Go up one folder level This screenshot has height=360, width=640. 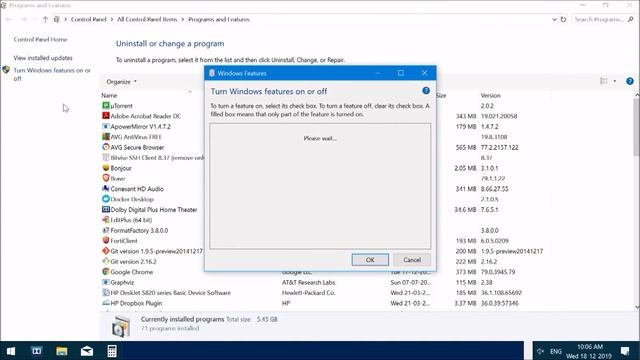tap(45, 19)
